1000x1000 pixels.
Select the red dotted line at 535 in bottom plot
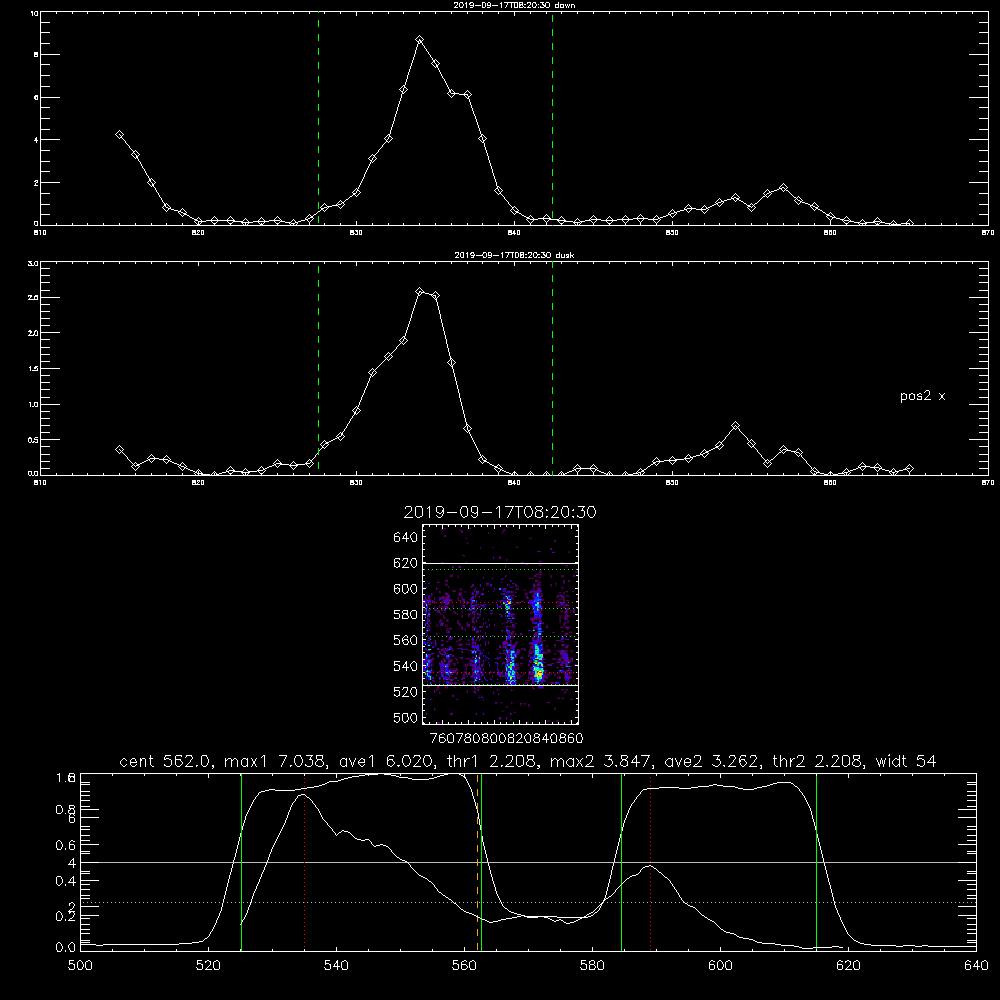tap(305, 862)
